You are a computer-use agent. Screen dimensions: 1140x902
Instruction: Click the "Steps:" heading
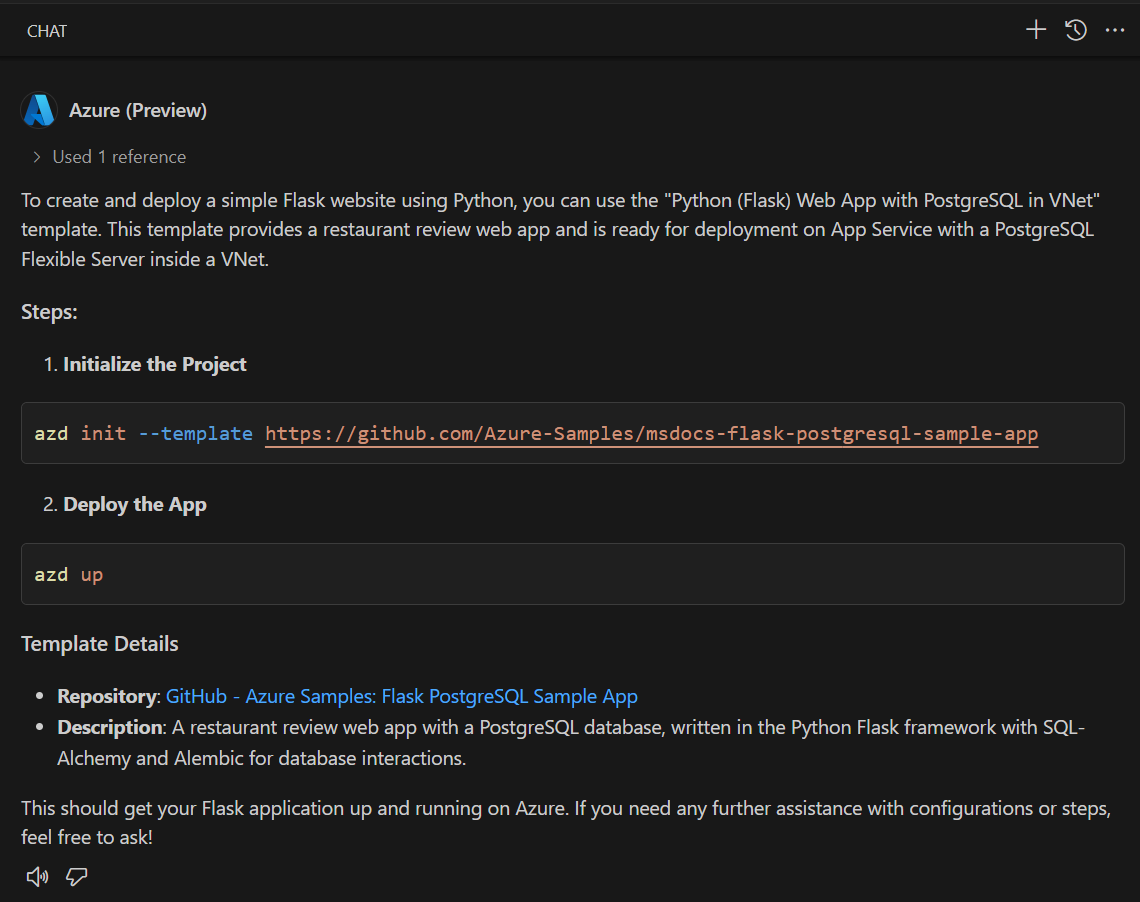(49, 312)
